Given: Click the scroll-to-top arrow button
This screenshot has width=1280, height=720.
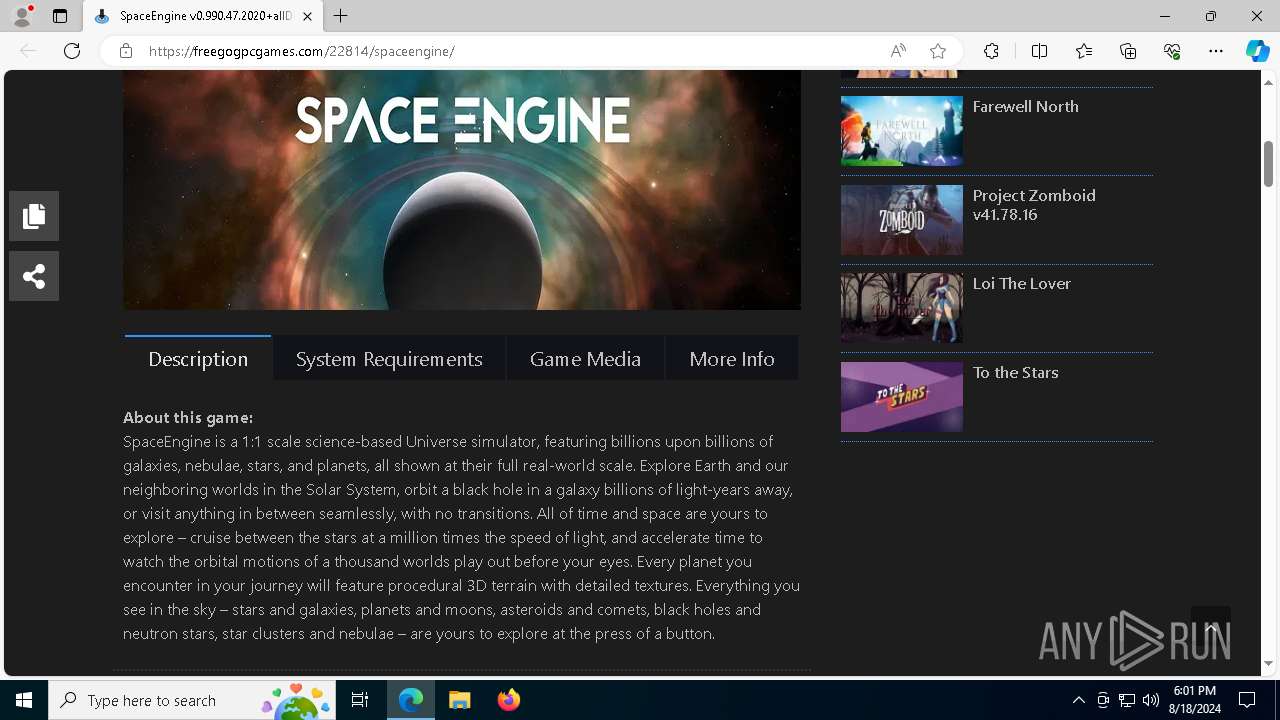Looking at the screenshot, I should (1211, 627).
